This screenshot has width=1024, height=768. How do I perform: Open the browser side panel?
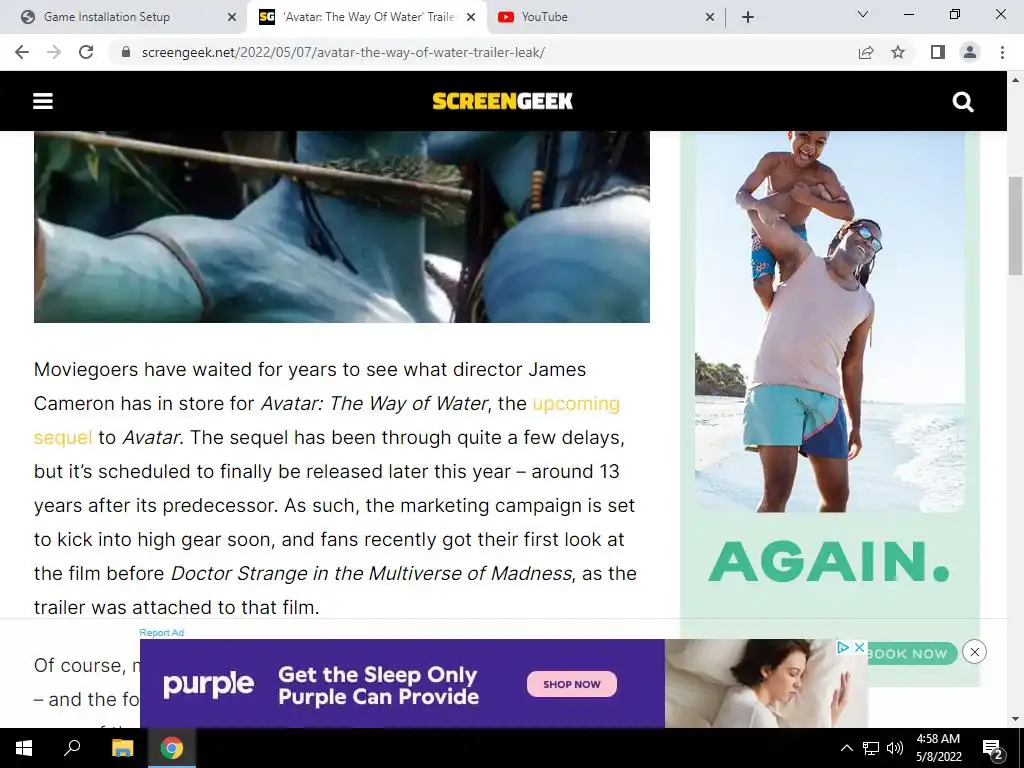click(x=938, y=52)
